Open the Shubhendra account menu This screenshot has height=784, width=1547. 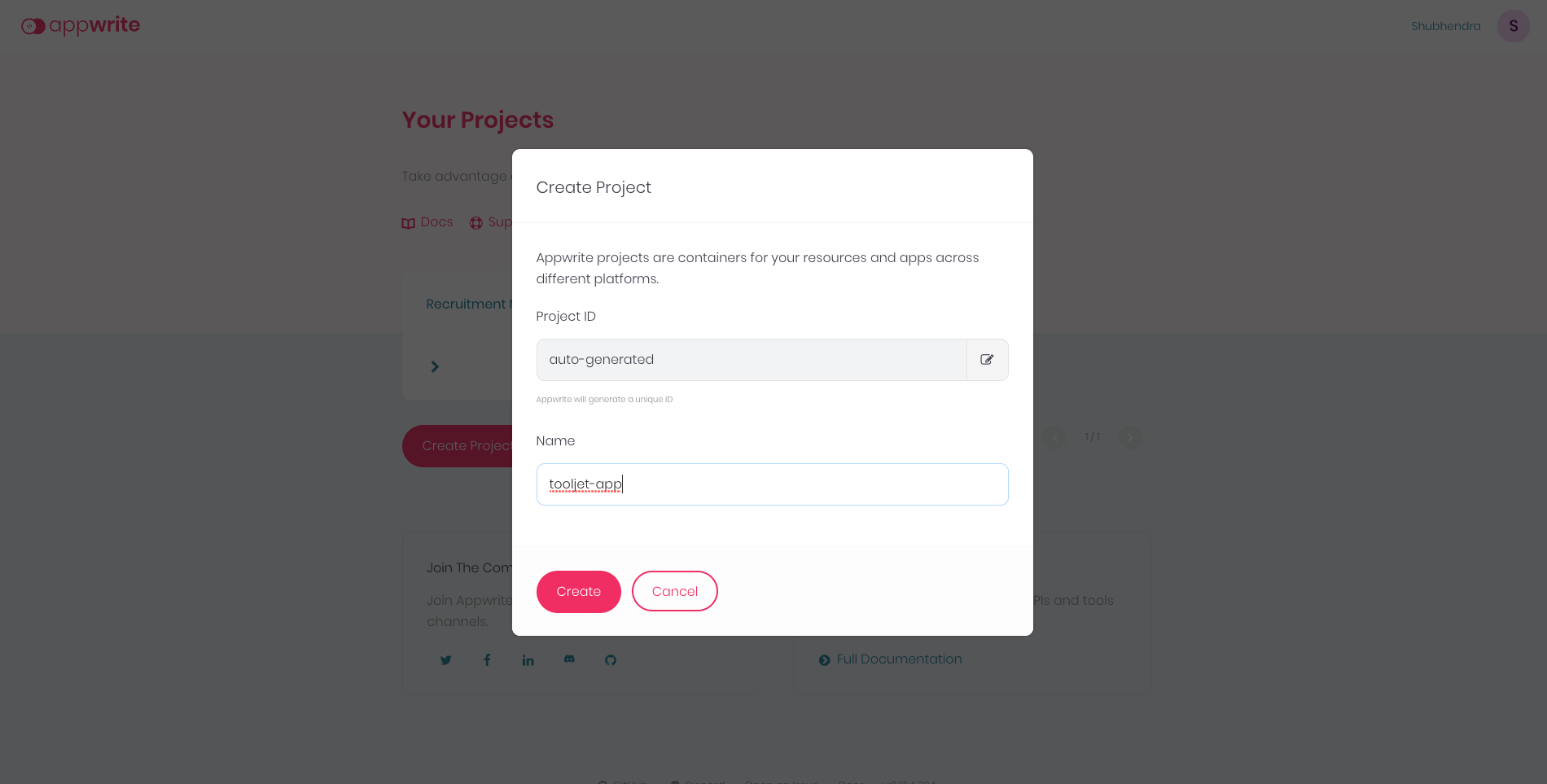tap(1445, 25)
